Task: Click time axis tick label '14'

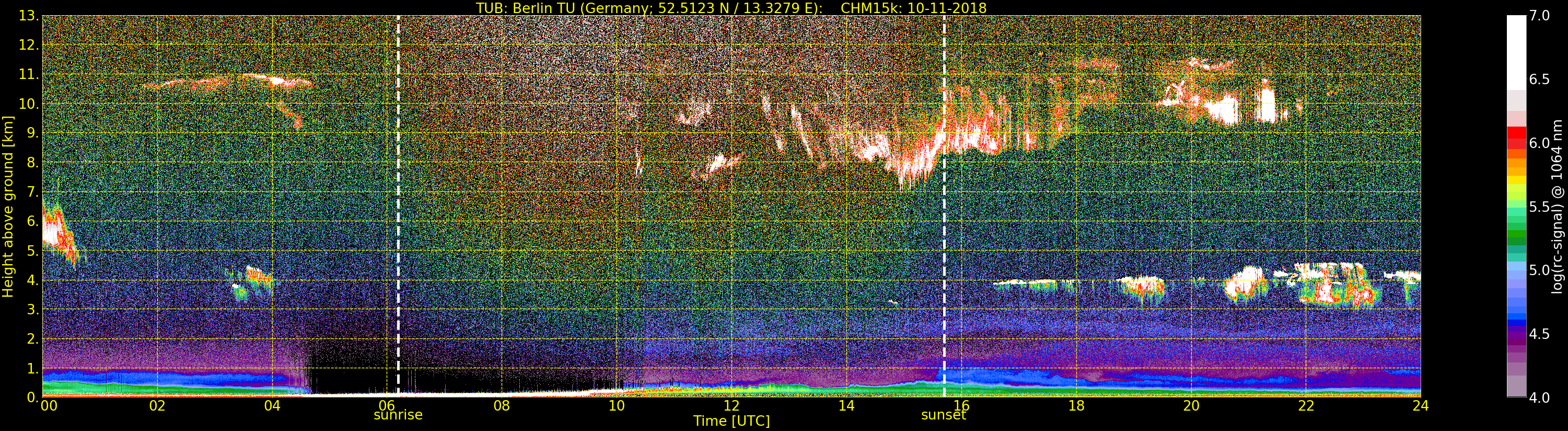Action: pos(846,405)
